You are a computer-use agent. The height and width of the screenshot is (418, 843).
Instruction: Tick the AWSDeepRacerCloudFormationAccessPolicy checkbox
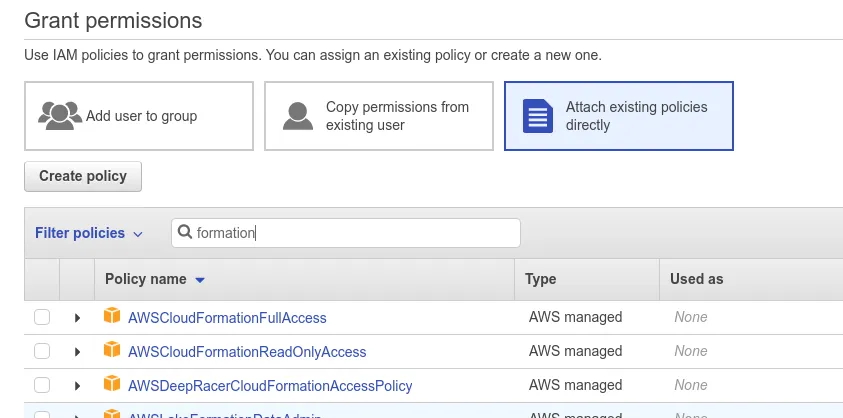[x=42, y=385]
